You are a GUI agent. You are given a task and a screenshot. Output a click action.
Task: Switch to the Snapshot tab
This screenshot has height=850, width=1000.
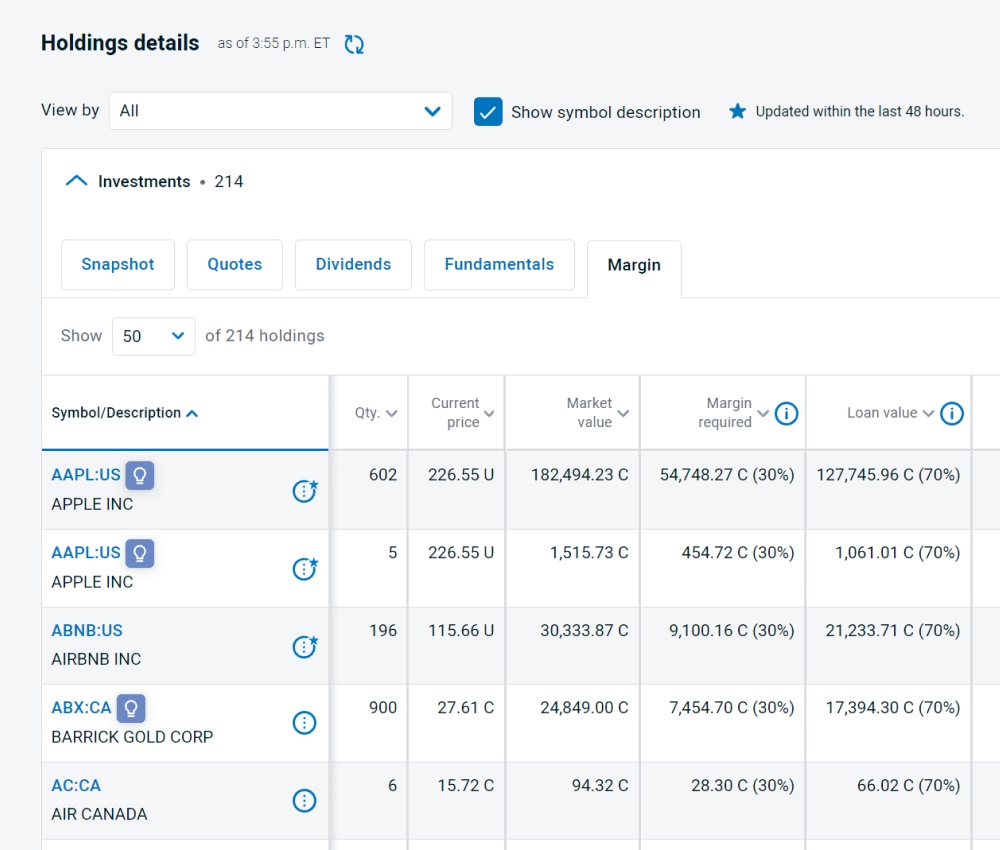click(x=118, y=265)
